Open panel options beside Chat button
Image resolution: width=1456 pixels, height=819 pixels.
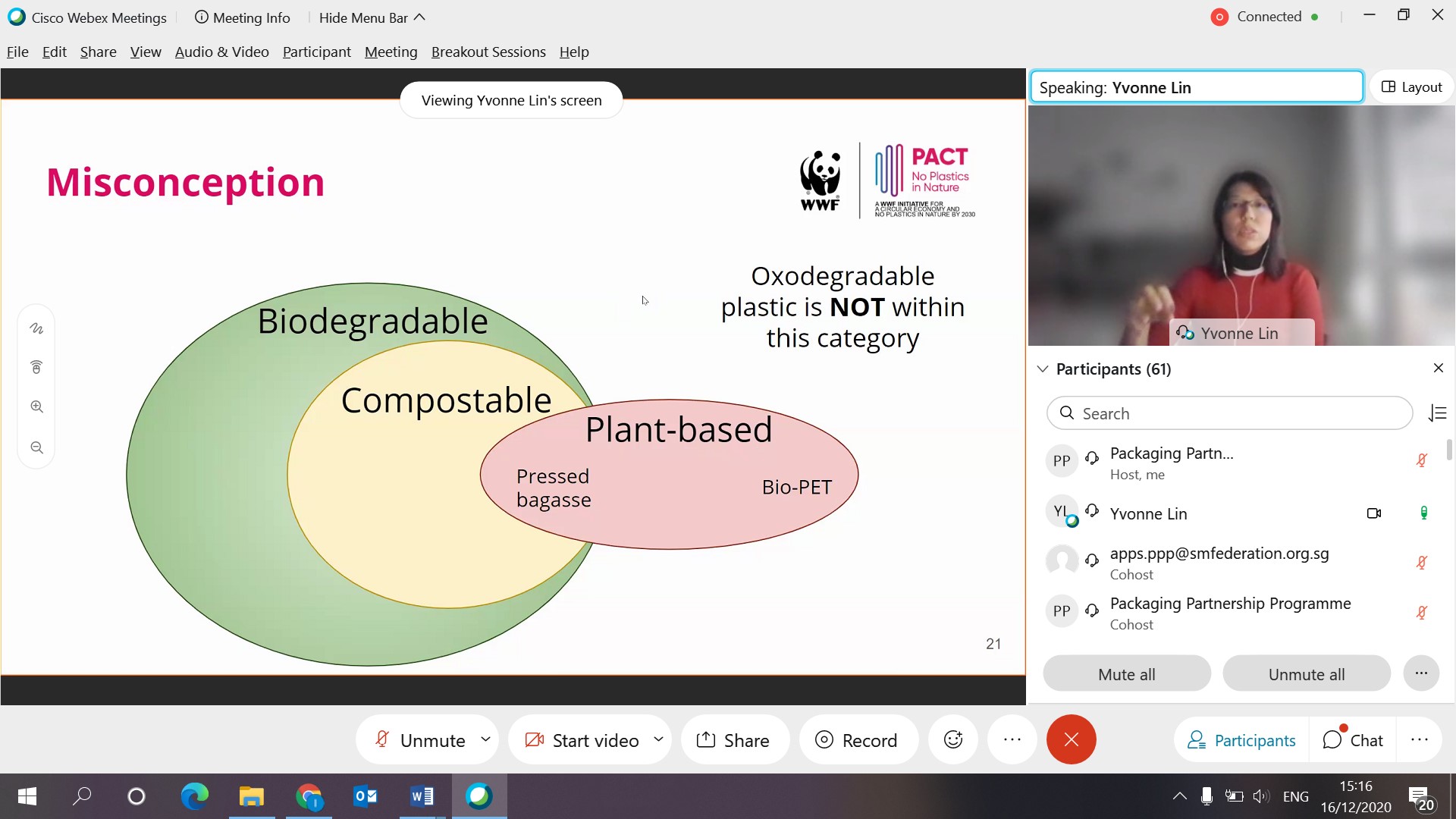(x=1420, y=739)
